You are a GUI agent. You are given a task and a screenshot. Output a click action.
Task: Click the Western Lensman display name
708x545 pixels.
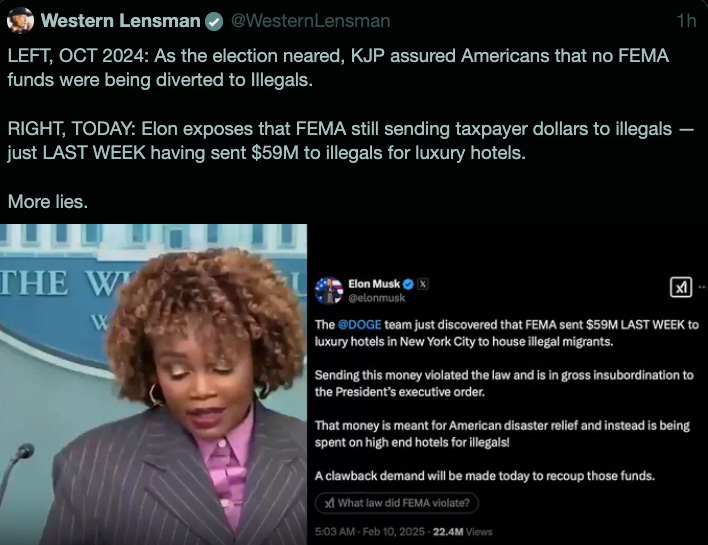coord(121,21)
